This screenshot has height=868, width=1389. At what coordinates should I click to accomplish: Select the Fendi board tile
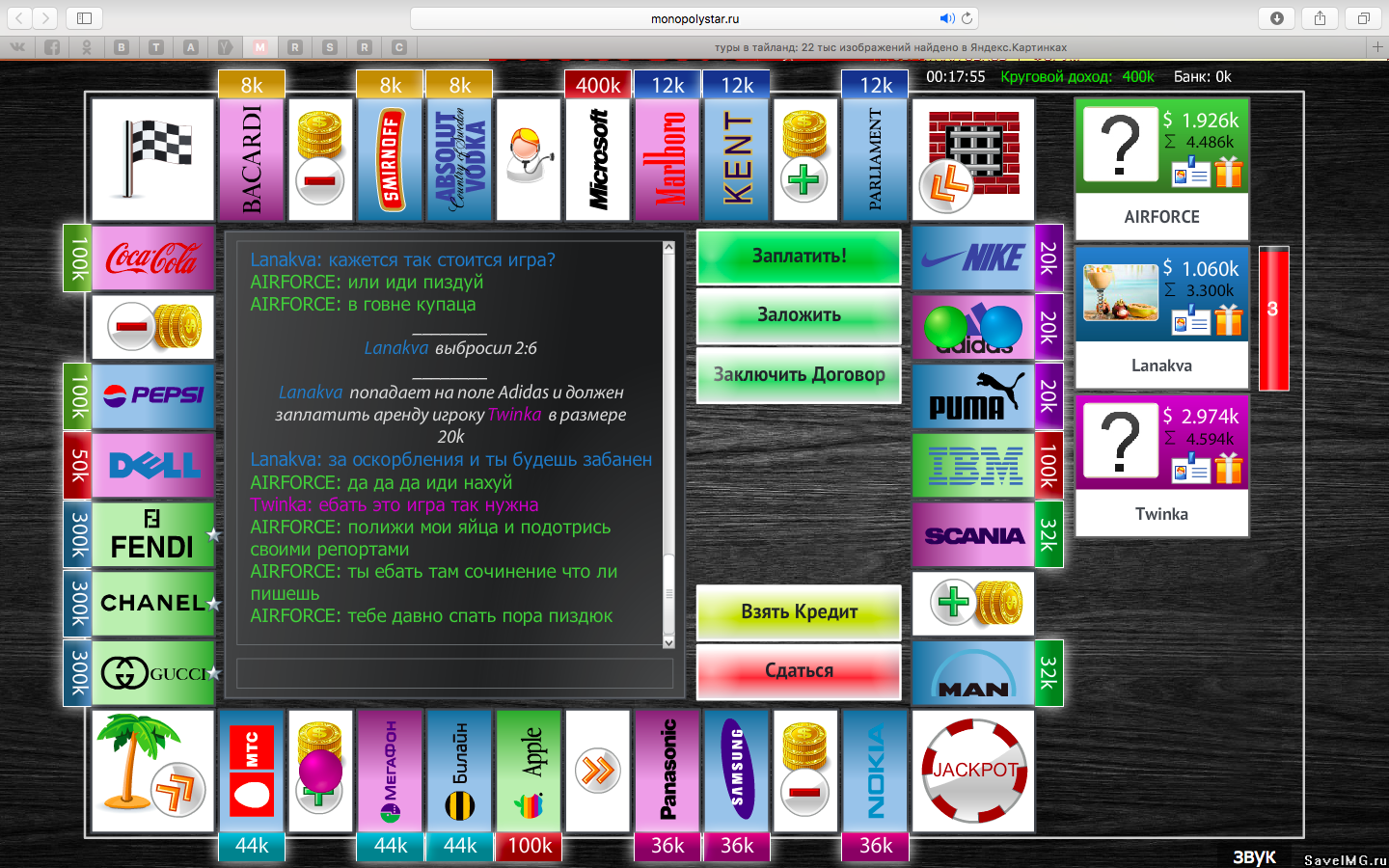(x=153, y=535)
